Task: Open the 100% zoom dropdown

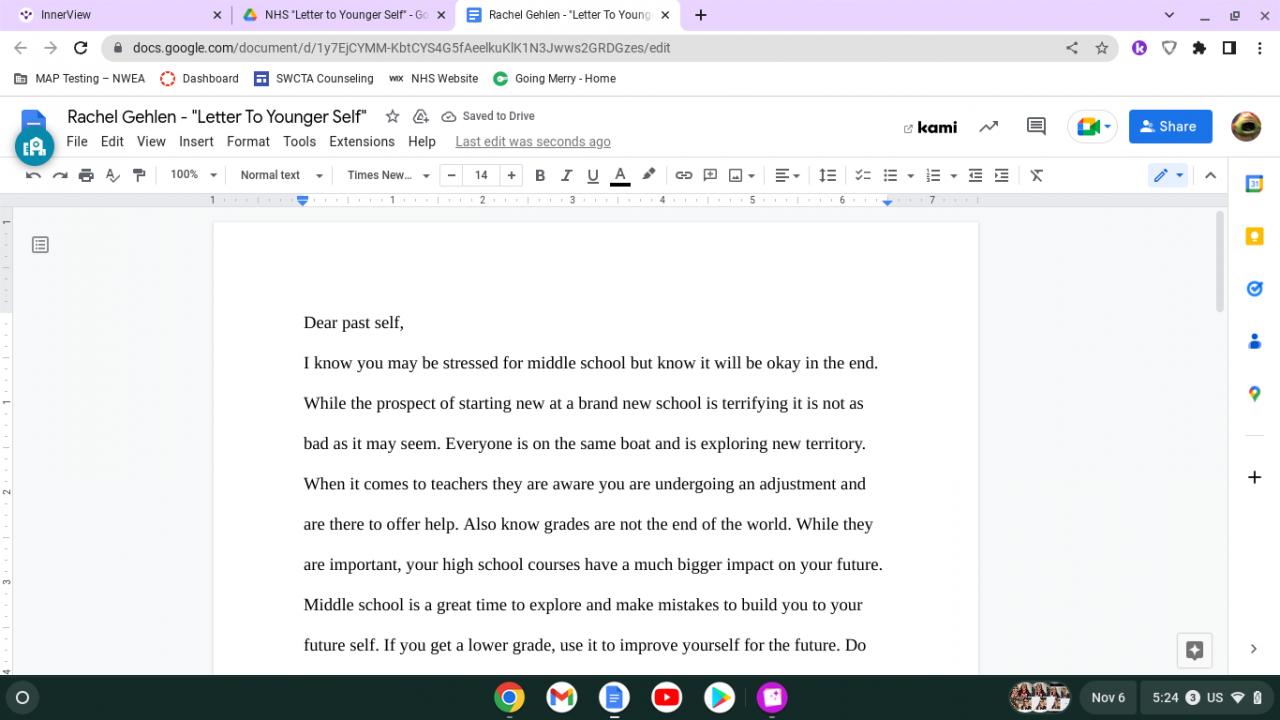Action: point(193,175)
